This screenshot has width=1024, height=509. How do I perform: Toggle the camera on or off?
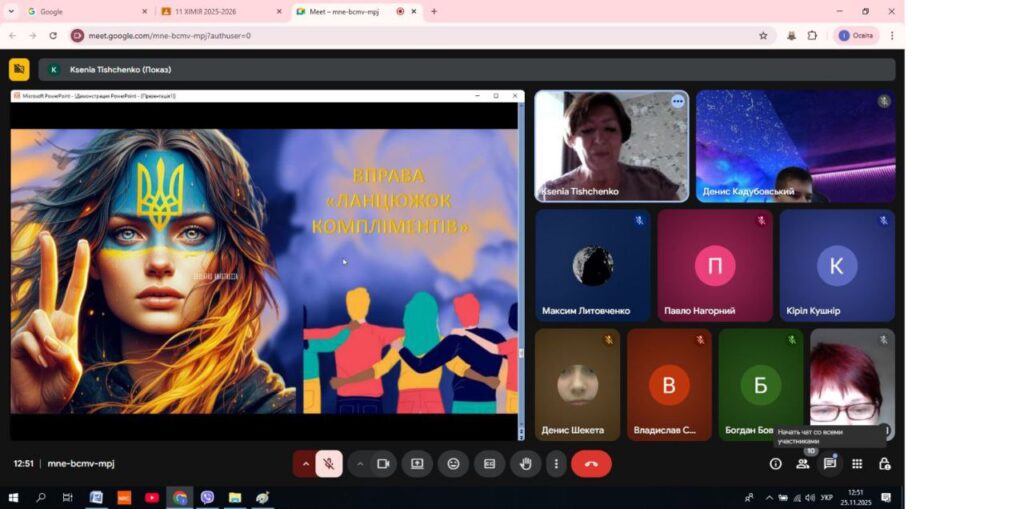(x=382, y=464)
